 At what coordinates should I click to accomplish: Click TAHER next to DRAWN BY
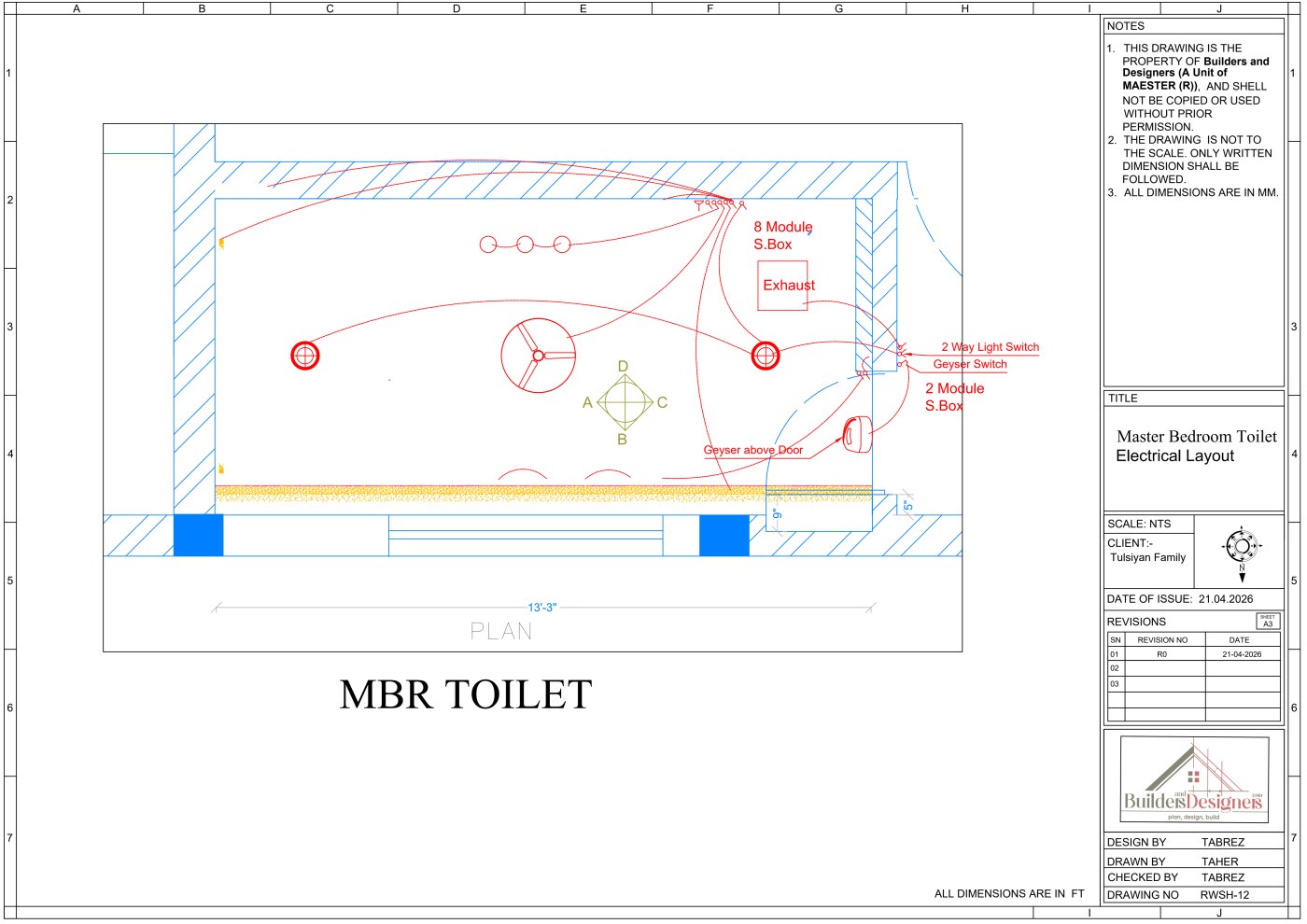(1220, 862)
